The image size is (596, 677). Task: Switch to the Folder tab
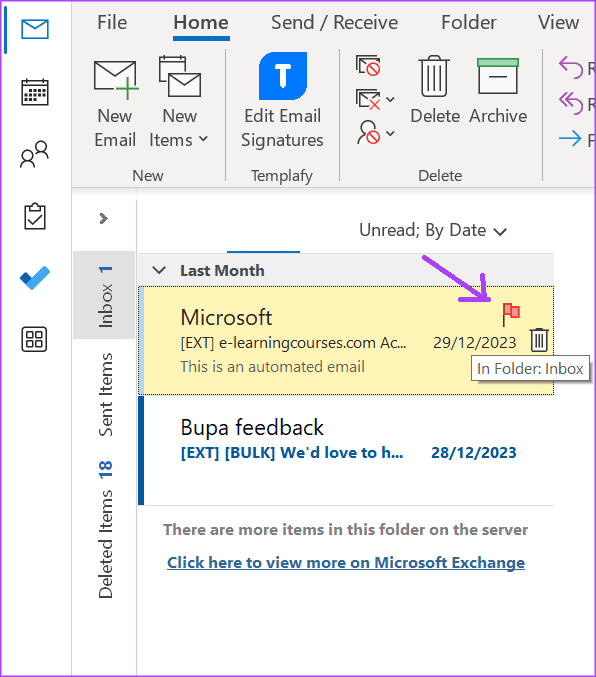[x=469, y=22]
